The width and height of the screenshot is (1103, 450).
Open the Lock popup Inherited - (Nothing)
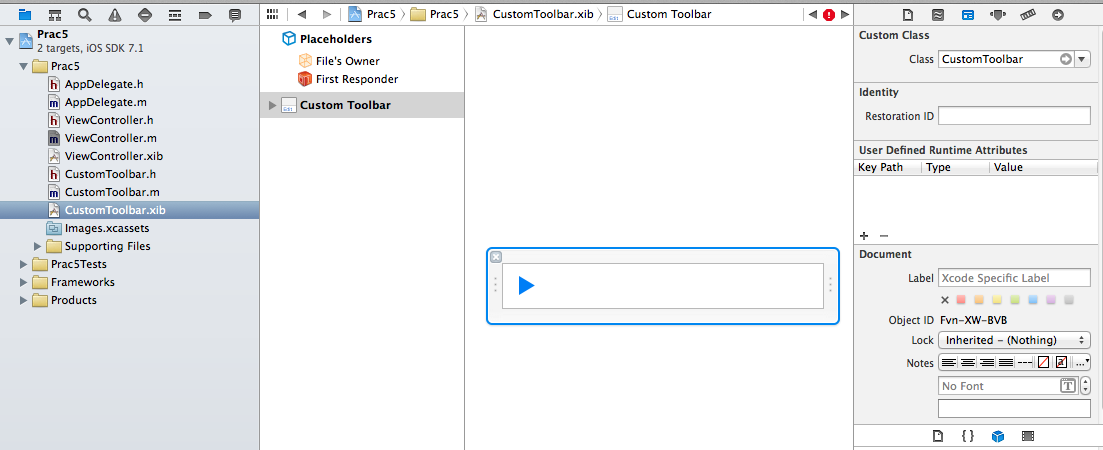tap(1014, 340)
